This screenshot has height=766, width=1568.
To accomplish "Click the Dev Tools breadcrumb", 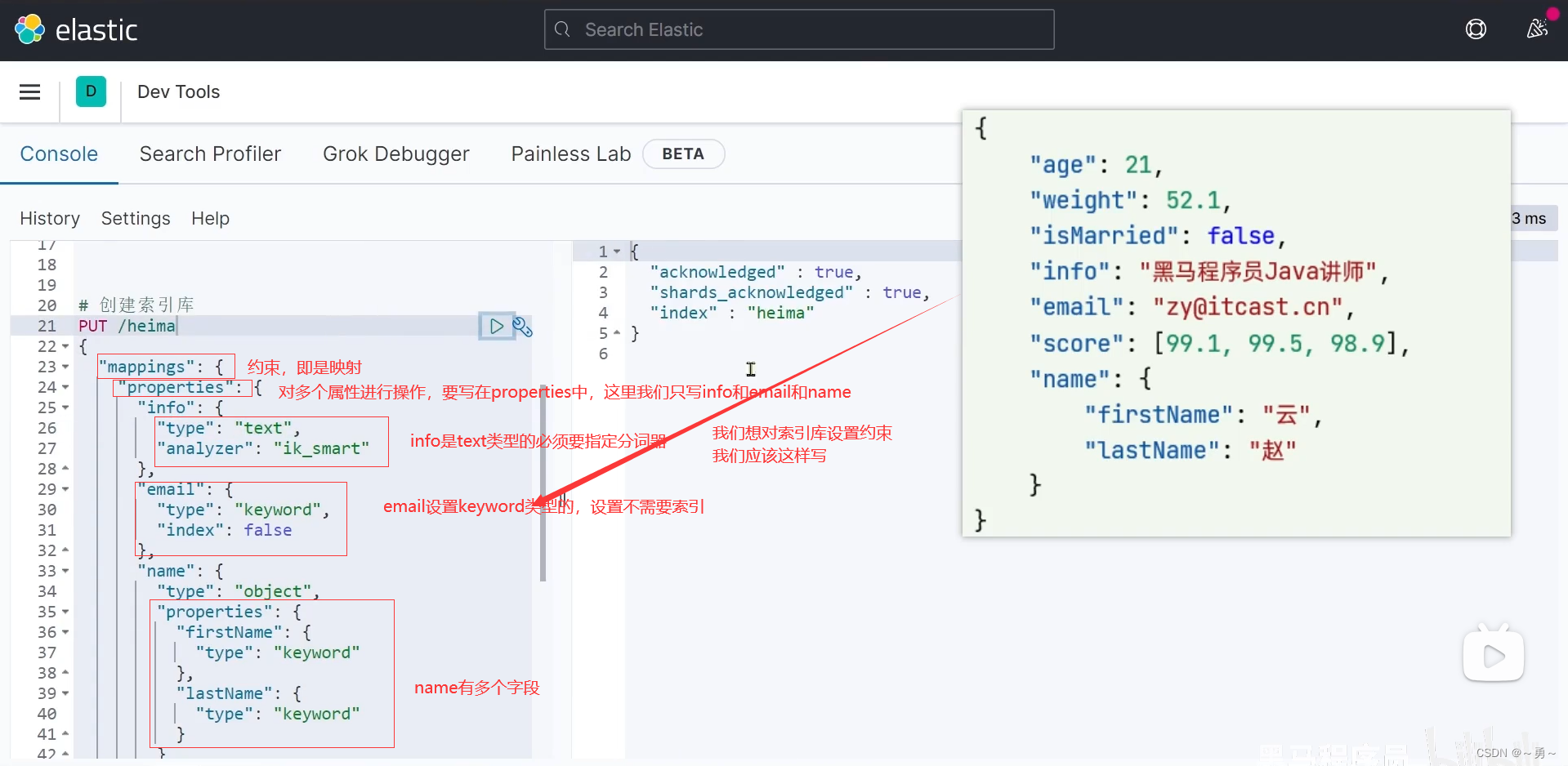I will point(178,91).
